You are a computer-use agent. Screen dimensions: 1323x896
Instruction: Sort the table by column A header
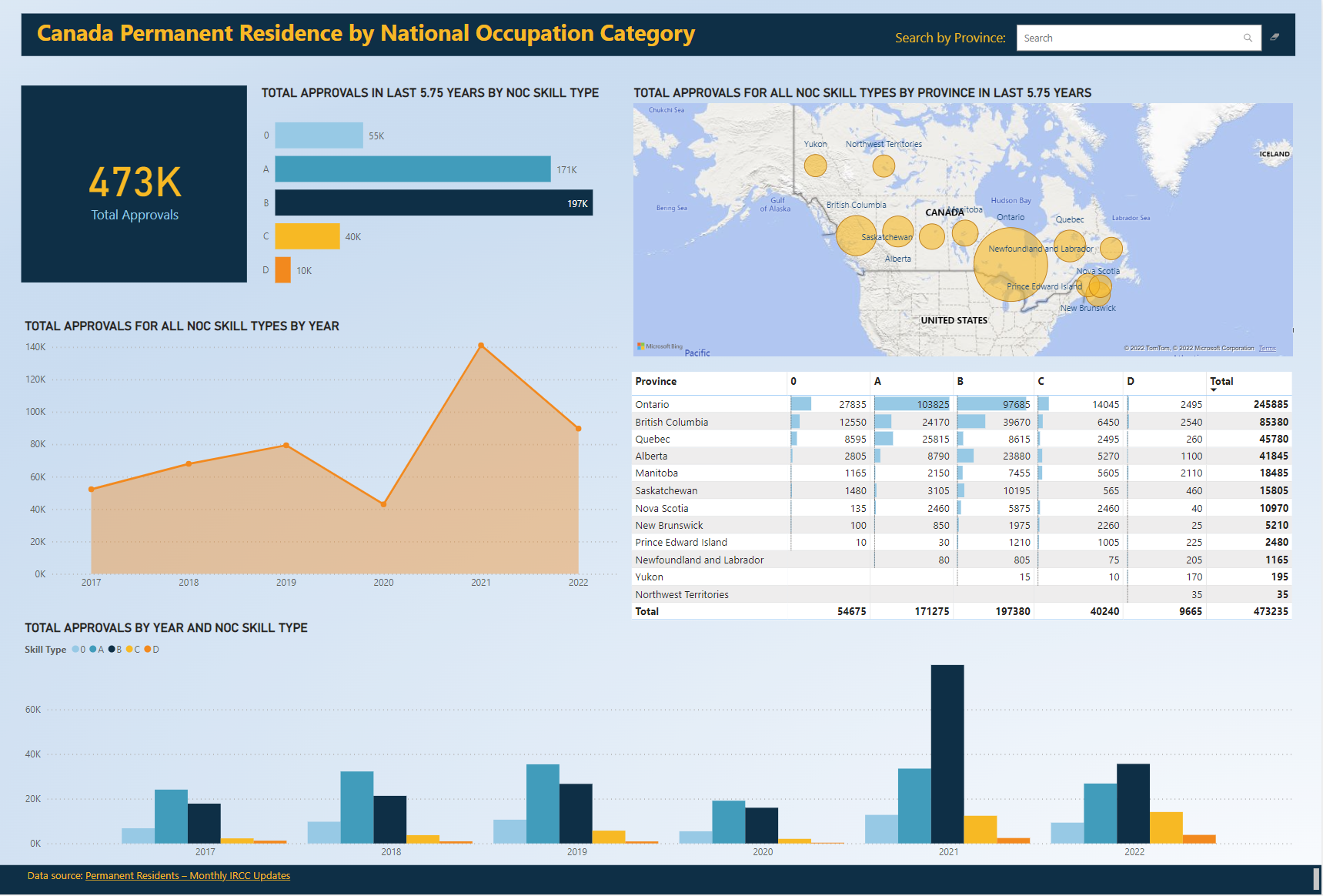(x=877, y=381)
